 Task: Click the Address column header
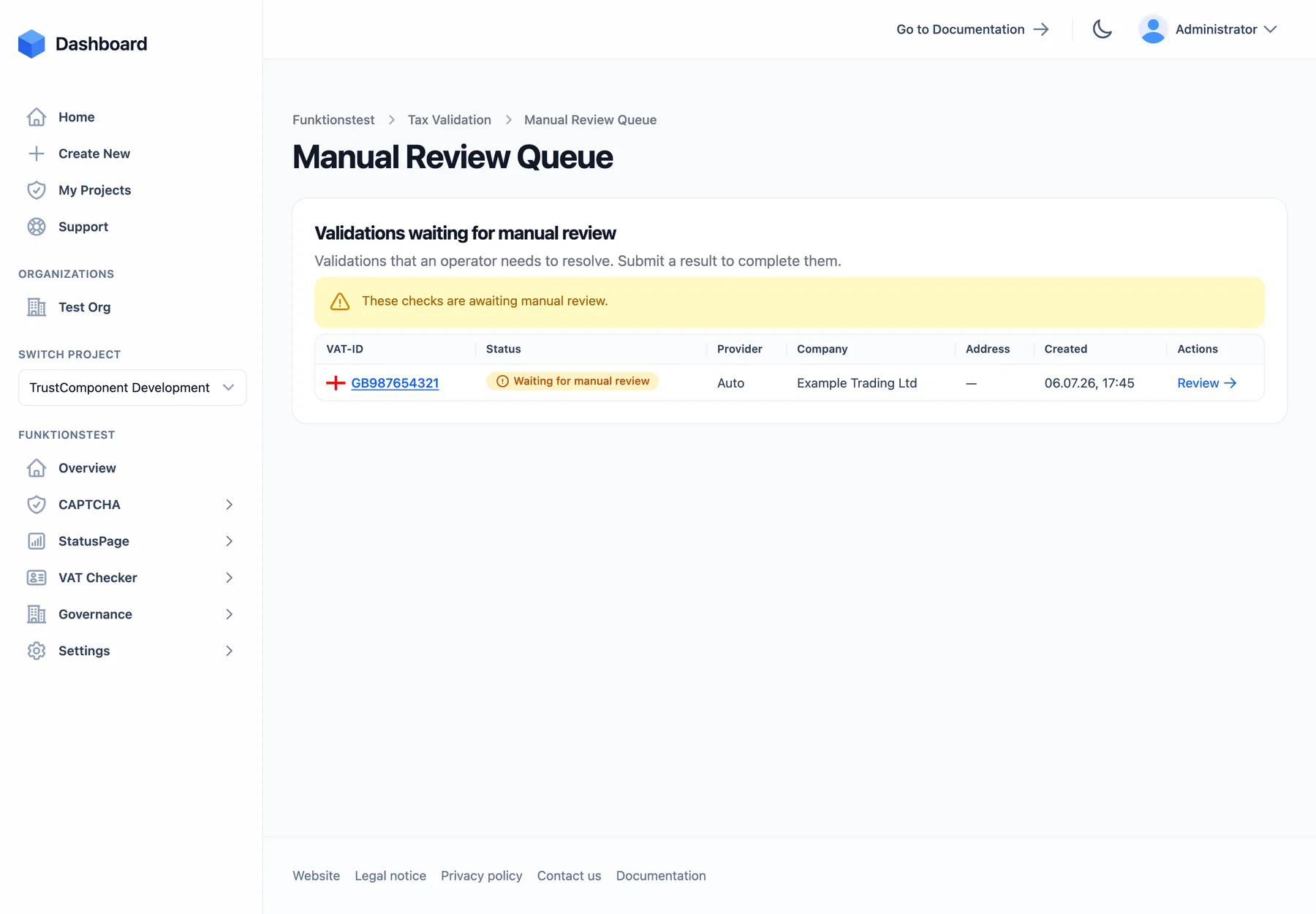[988, 350]
